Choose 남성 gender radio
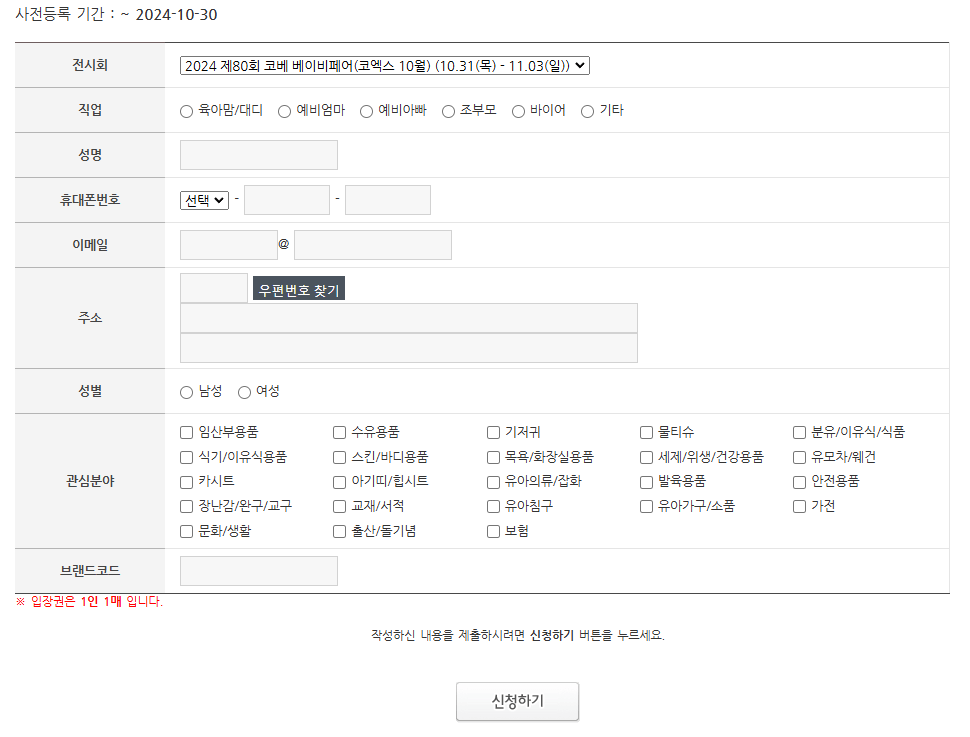Image resolution: width=970 pixels, height=737 pixels. point(186,392)
